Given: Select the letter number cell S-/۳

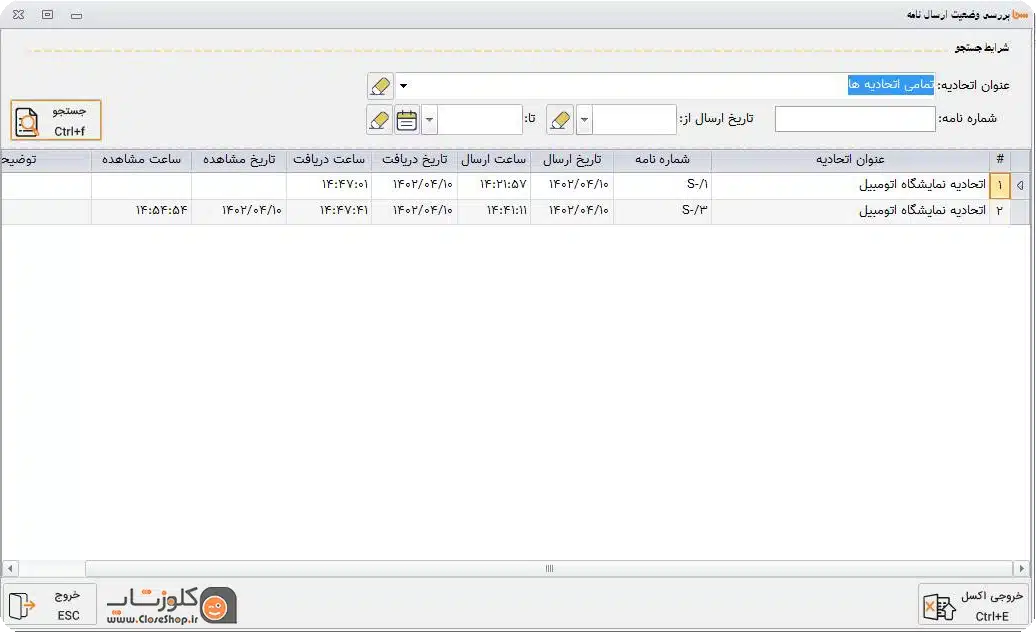Looking at the screenshot, I should pyautogui.click(x=663, y=211).
